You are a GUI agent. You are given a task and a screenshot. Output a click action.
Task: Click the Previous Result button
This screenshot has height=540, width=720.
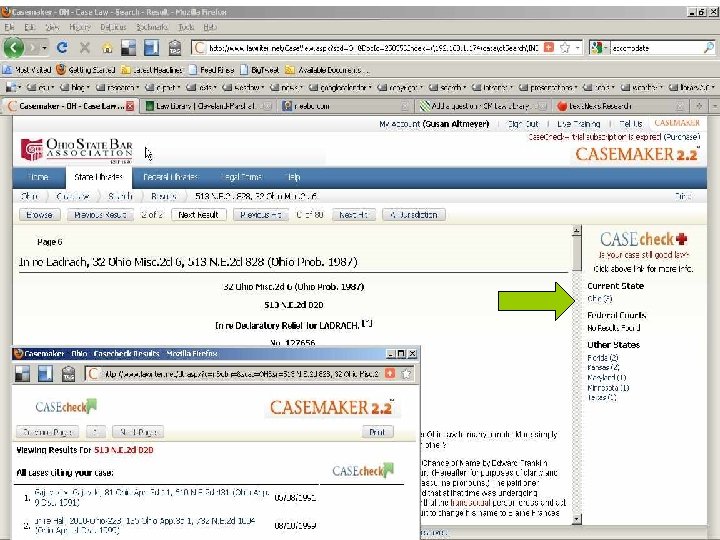[100, 214]
